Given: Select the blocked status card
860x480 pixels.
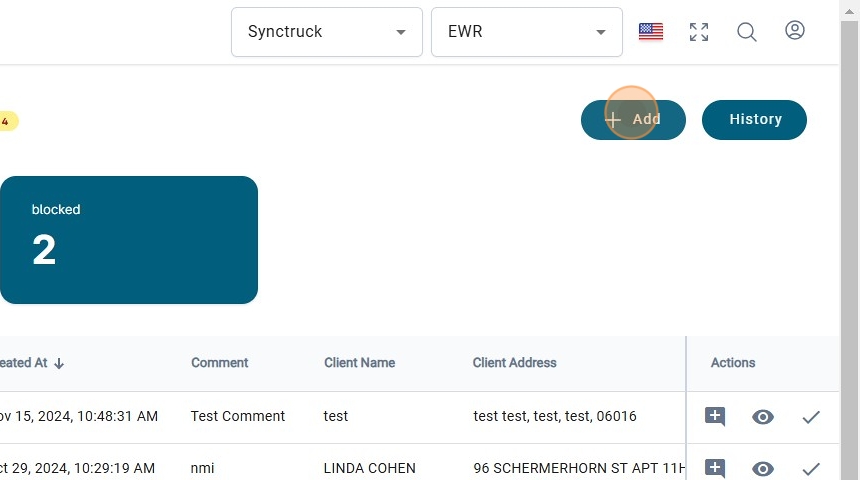Looking at the screenshot, I should 129,240.
